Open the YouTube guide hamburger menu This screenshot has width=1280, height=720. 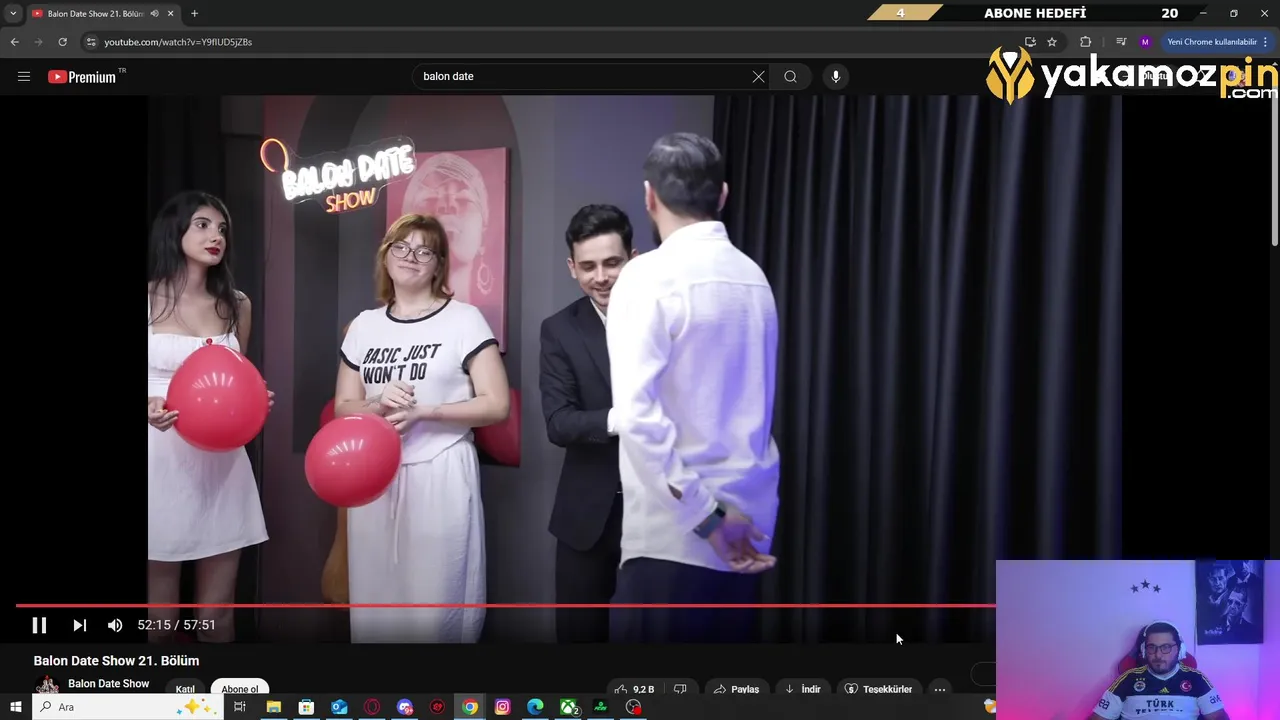(x=24, y=76)
